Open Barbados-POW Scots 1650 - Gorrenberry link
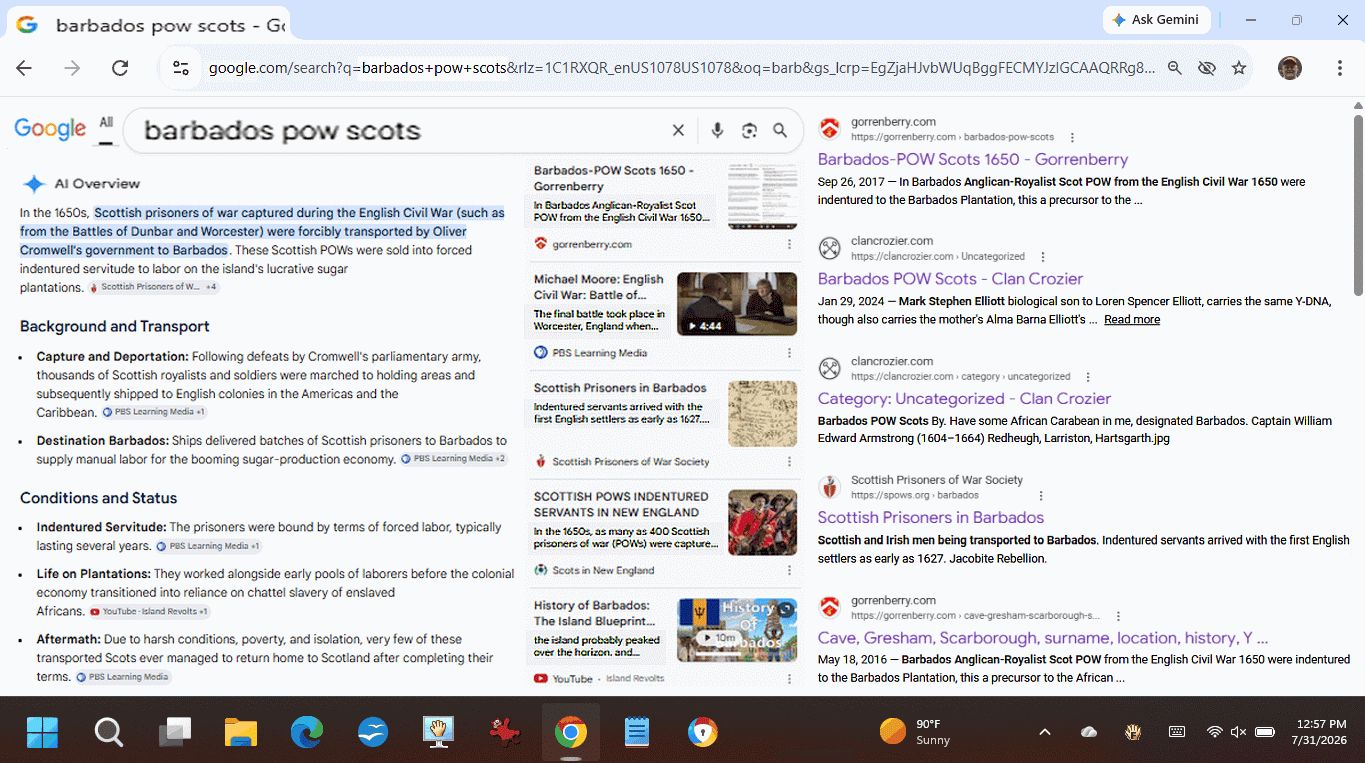This screenshot has height=763, width=1365. click(972, 159)
